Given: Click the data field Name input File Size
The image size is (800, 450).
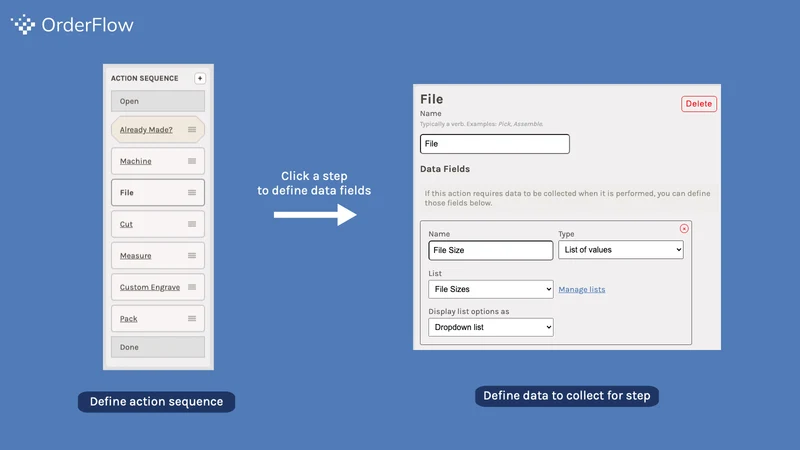Looking at the screenshot, I should point(491,250).
